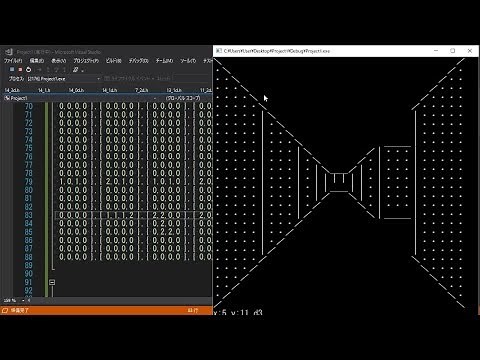This screenshot has width=480, height=360.
Task: Open the Project1 scope dropdown in navigation bar
Action: 81,98
